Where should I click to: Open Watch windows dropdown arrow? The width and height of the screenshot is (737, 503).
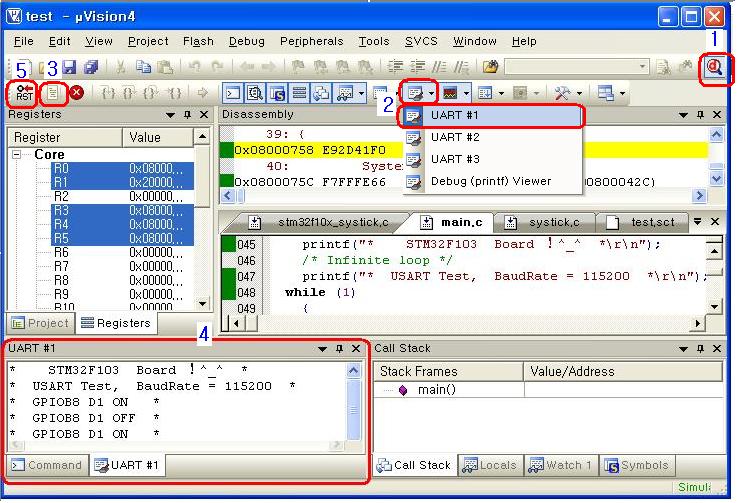tap(361, 93)
